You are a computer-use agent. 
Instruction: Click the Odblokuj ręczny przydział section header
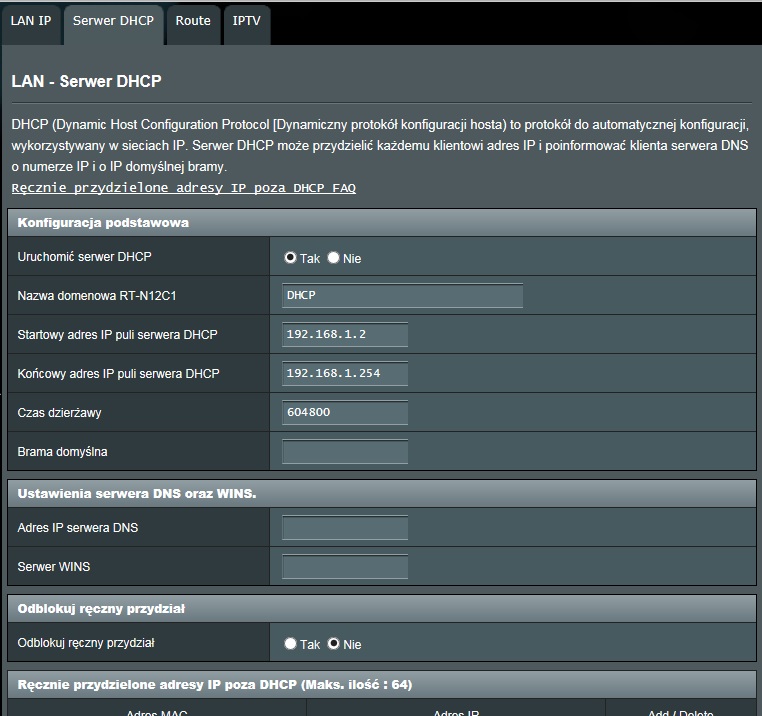click(382, 609)
